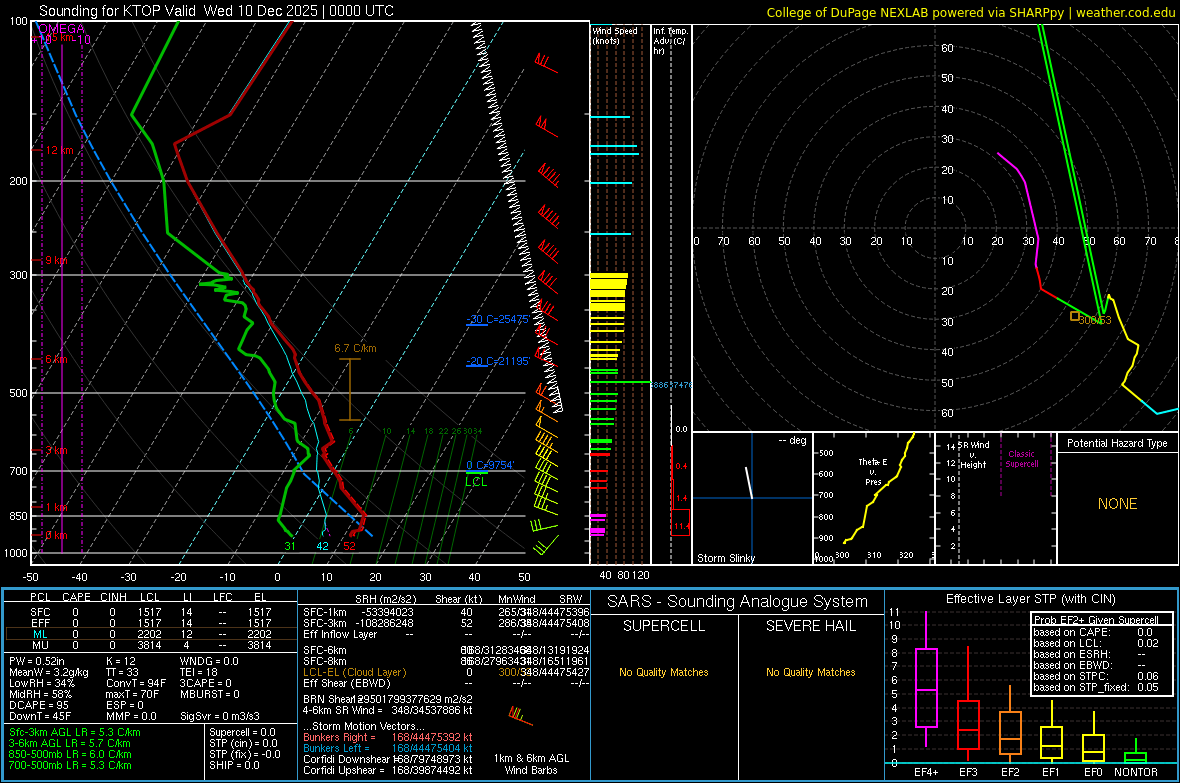Click the NONE hazard type text
The image size is (1180, 783).
(x=1117, y=504)
